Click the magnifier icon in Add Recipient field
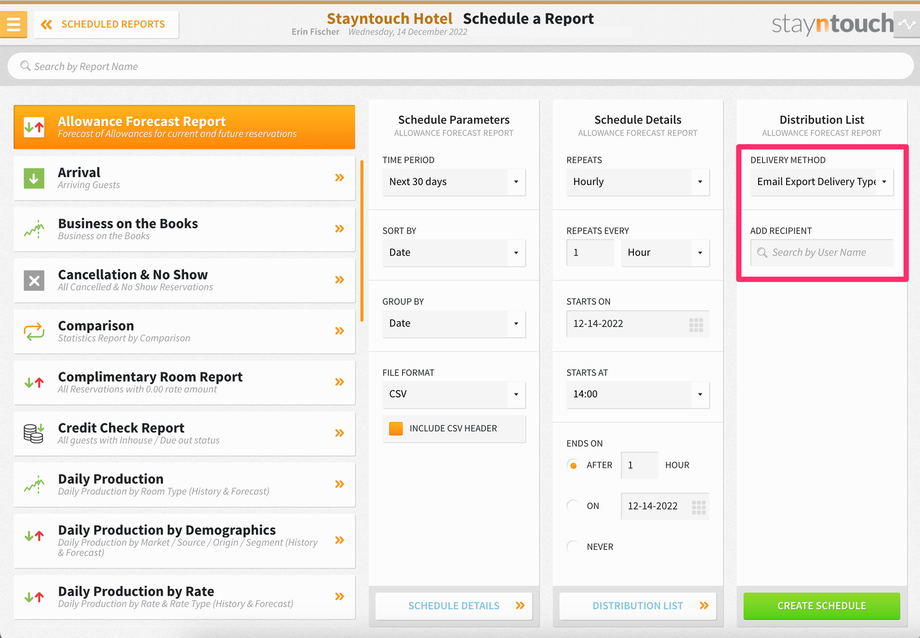 [x=762, y=252]
